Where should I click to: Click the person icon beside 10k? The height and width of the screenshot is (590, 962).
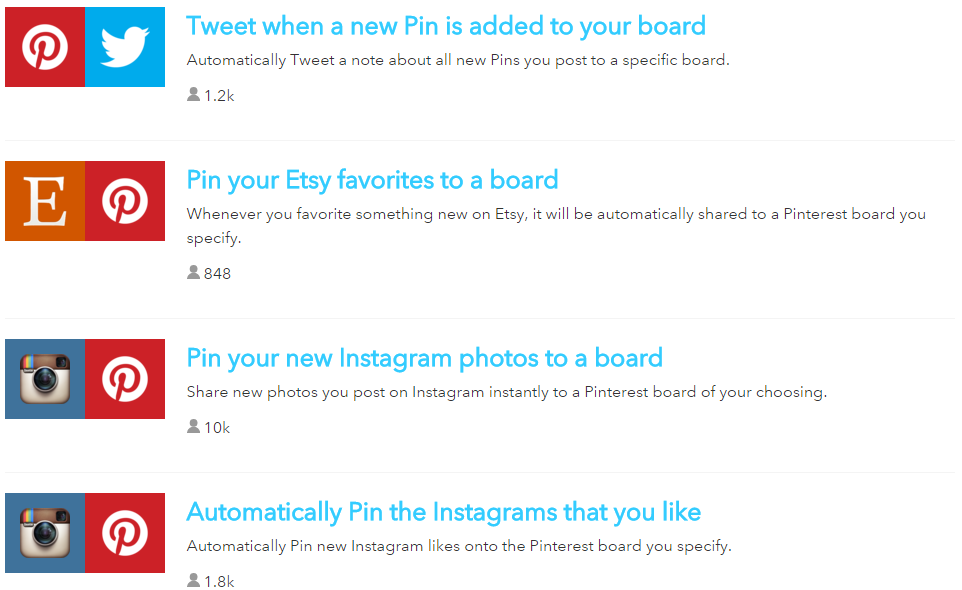[x=193, y=426]
